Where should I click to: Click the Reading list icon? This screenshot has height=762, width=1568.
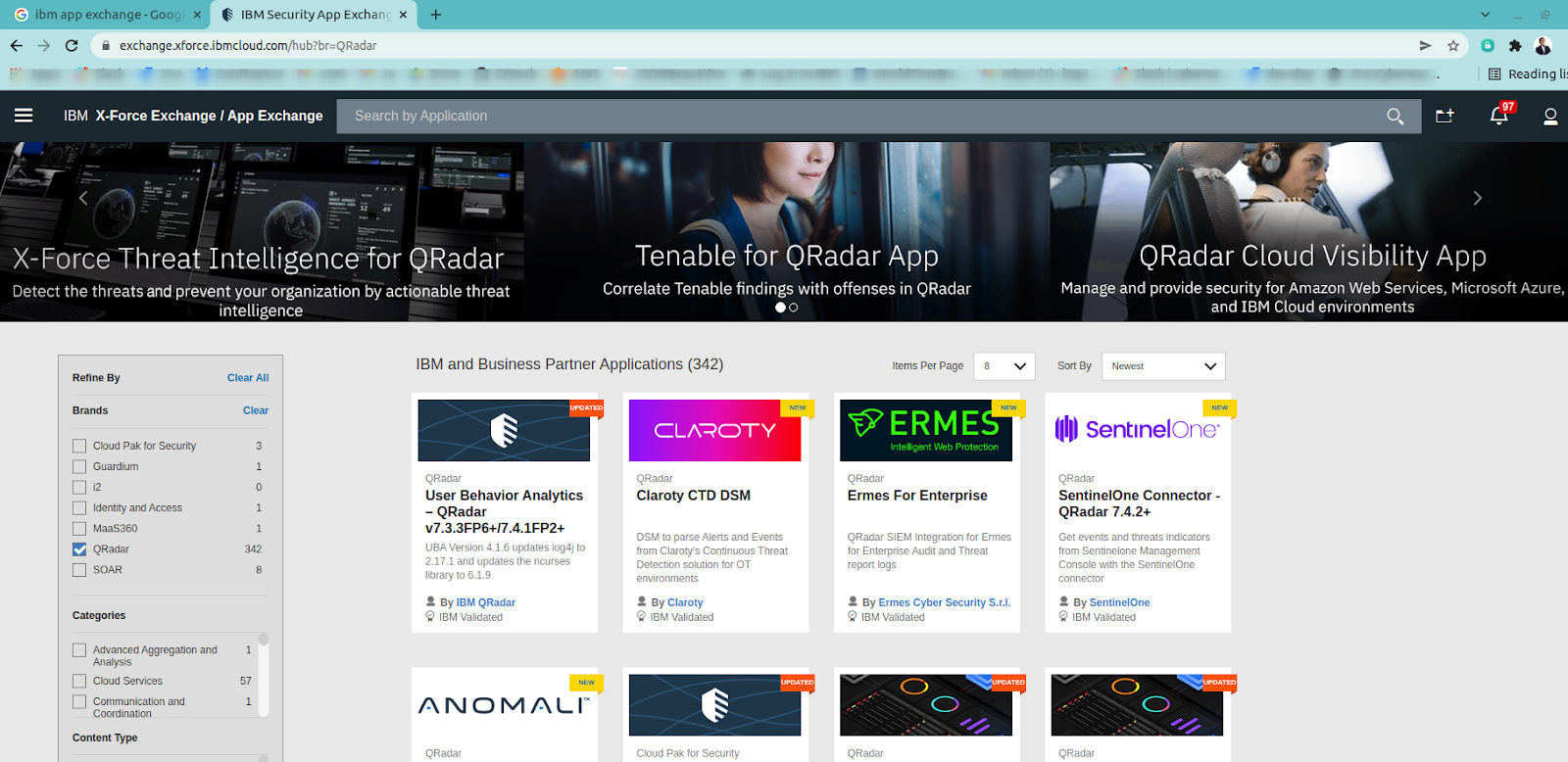point(1494,73)
